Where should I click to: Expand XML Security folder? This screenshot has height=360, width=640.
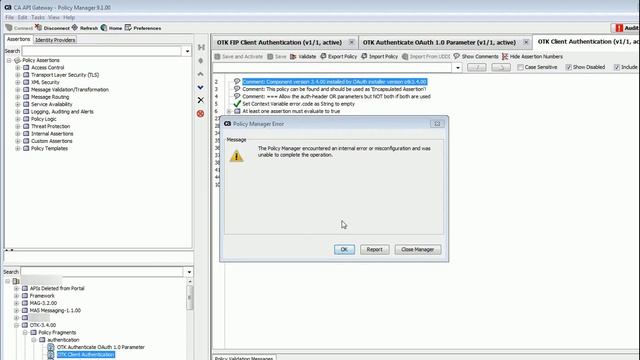tap(18, 82)
